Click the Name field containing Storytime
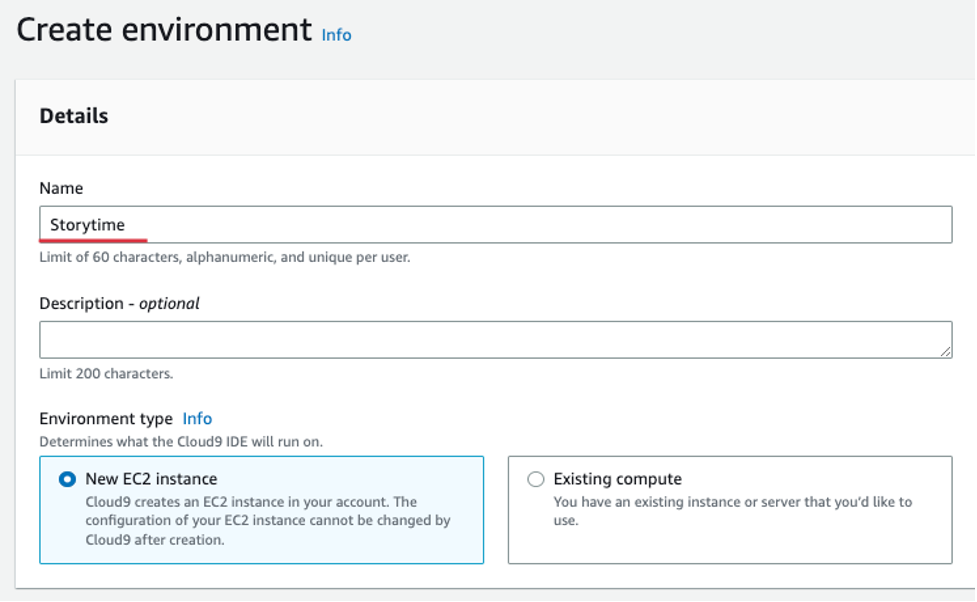The width and height of the screenshot is (977, 602). [495, 225]
